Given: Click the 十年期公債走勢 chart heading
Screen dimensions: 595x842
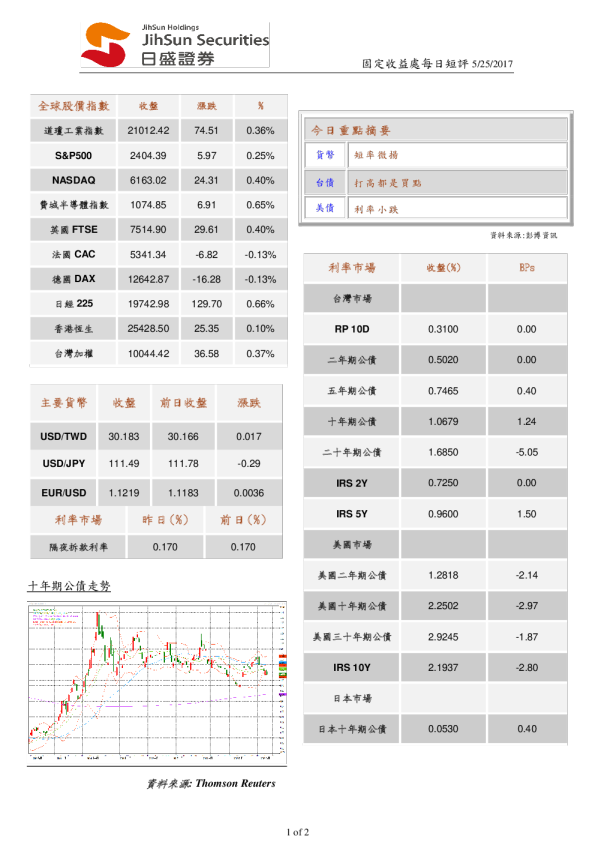Looking at the screenshot, I should click(69, 586).
